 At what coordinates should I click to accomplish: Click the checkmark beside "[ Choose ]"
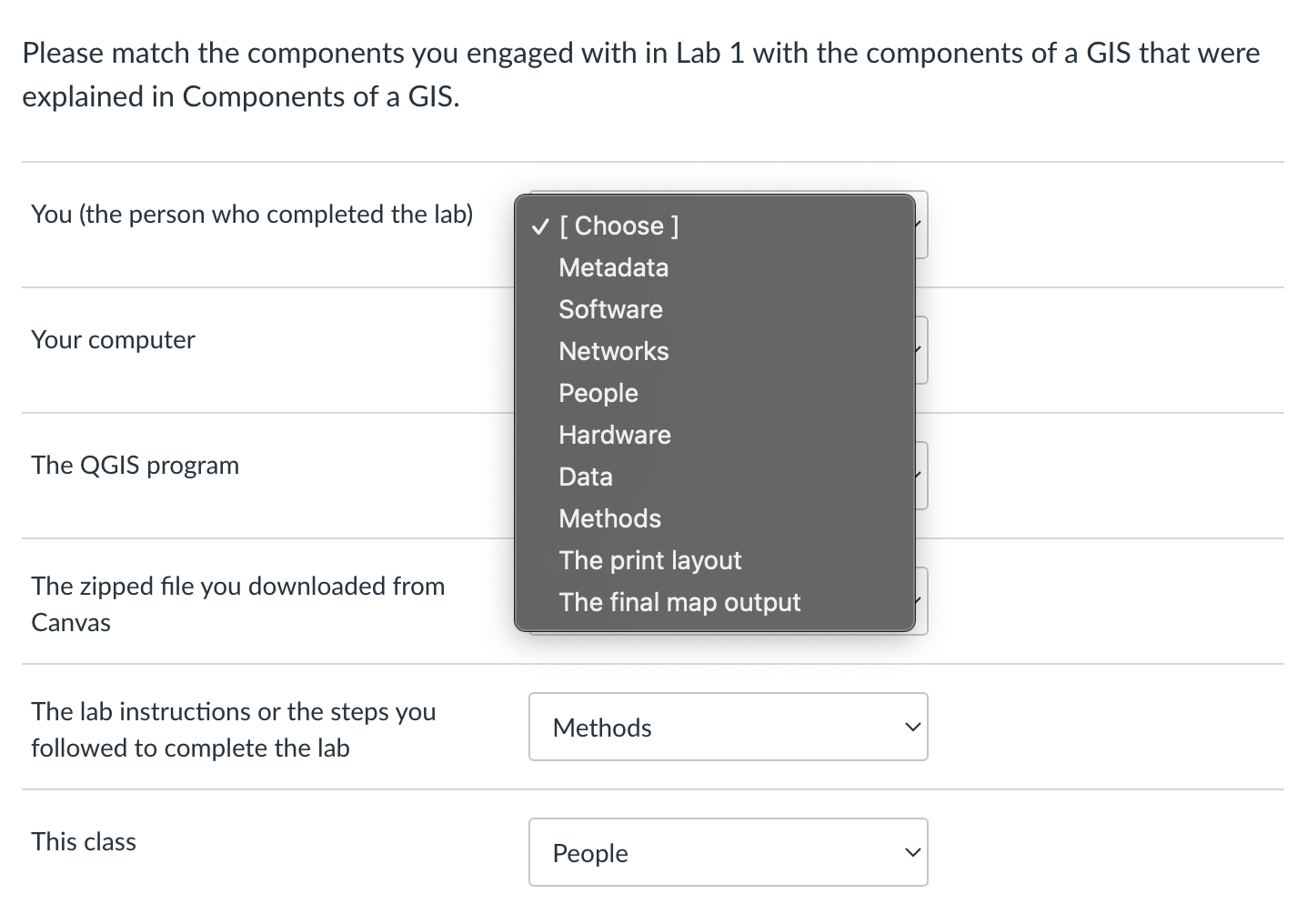coord(540,226)
